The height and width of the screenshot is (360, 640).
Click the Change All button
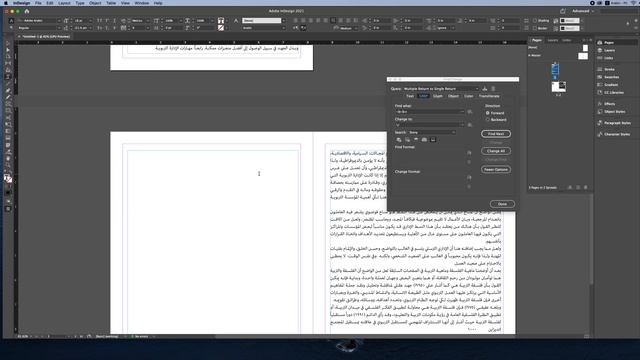tap(496, 151)
